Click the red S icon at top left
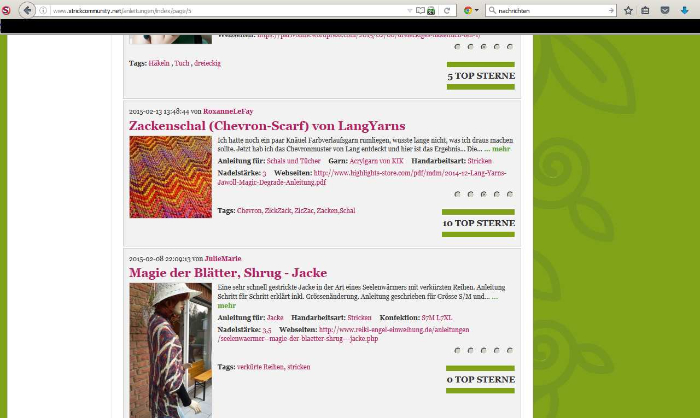The image size is (700, 418). pyautogui.click(x=6, y=10)
